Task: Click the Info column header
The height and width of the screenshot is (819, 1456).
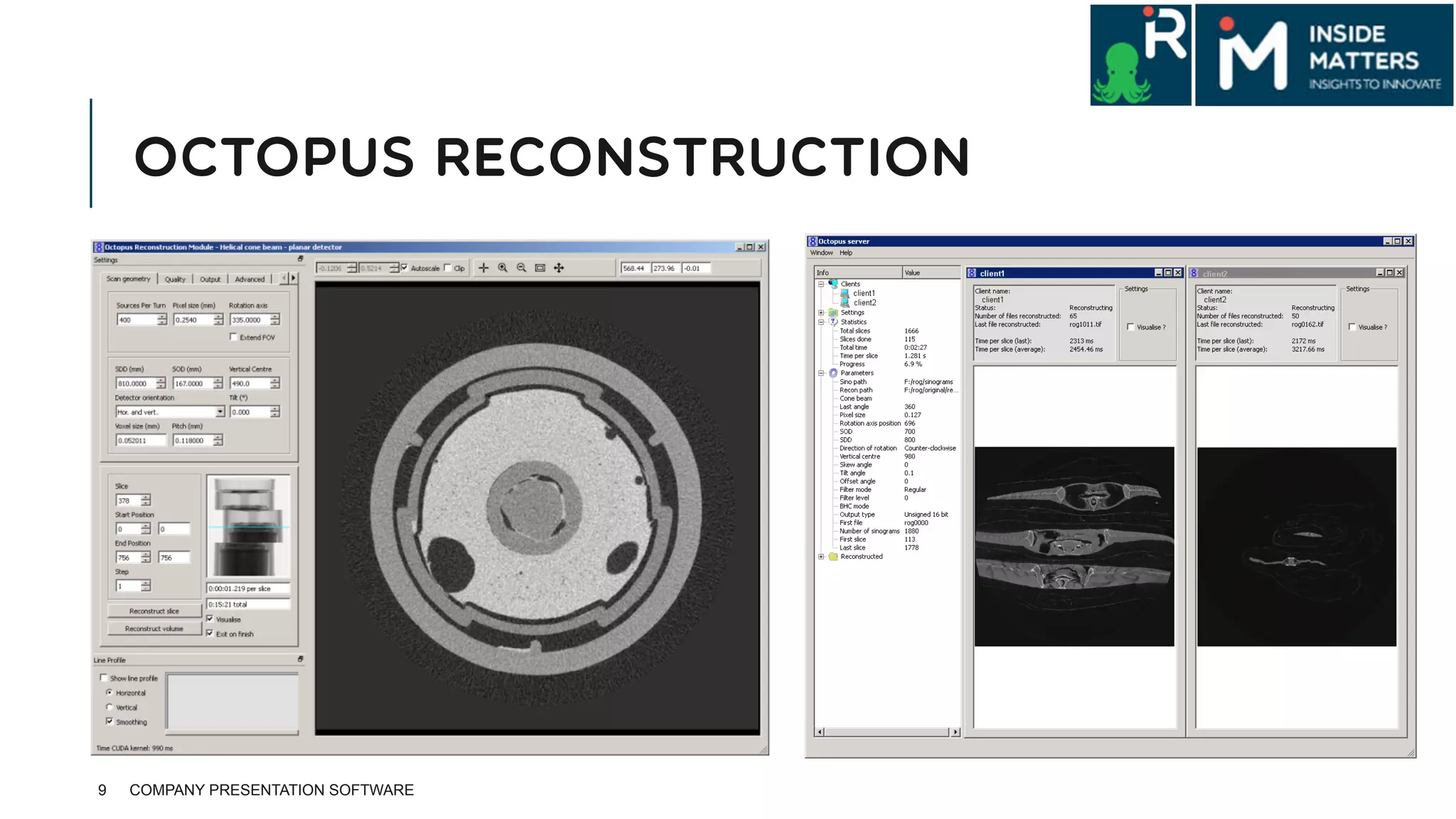Action: click(858, 272)
